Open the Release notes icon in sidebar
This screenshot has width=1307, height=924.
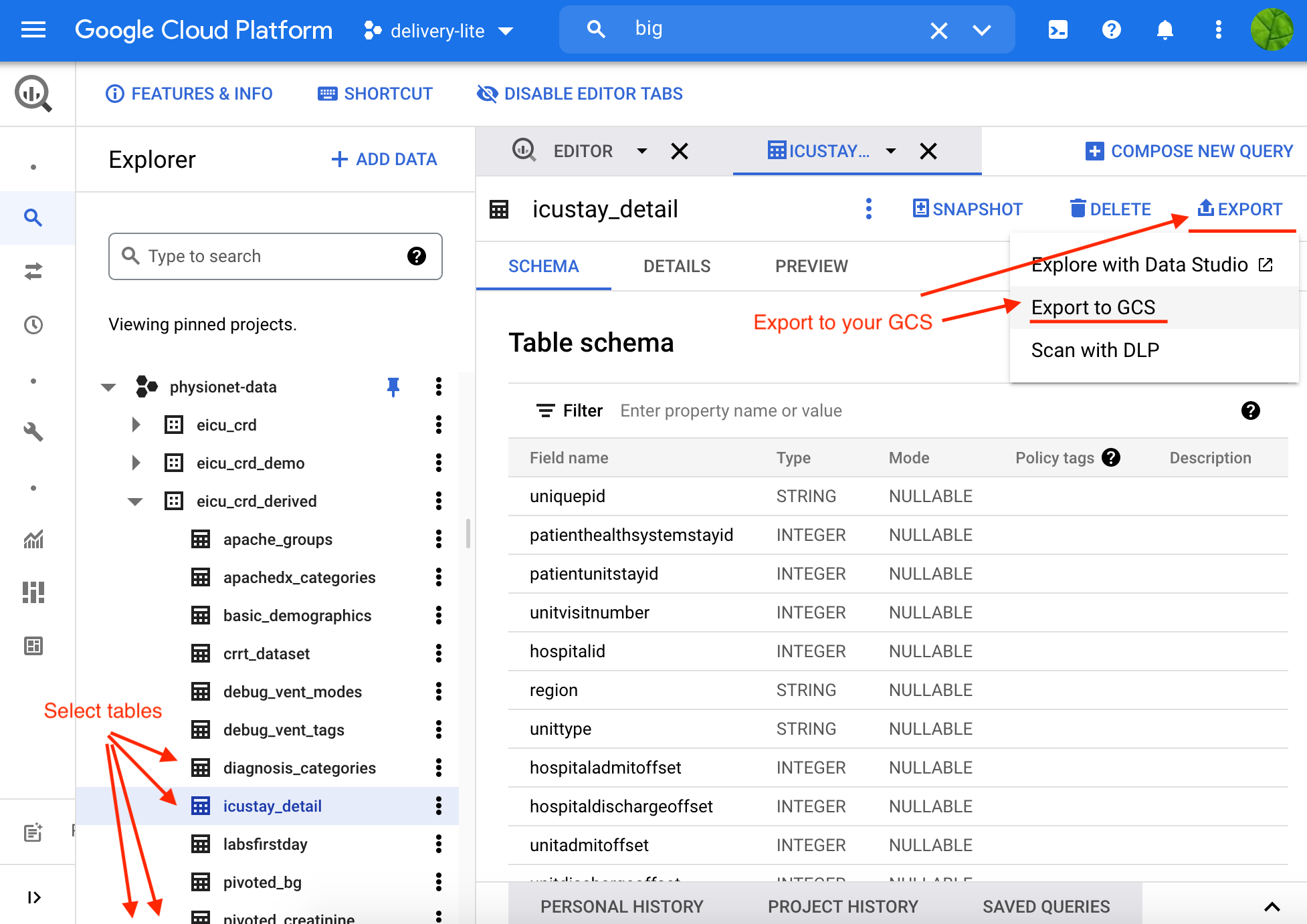click(x=33, y=832)
